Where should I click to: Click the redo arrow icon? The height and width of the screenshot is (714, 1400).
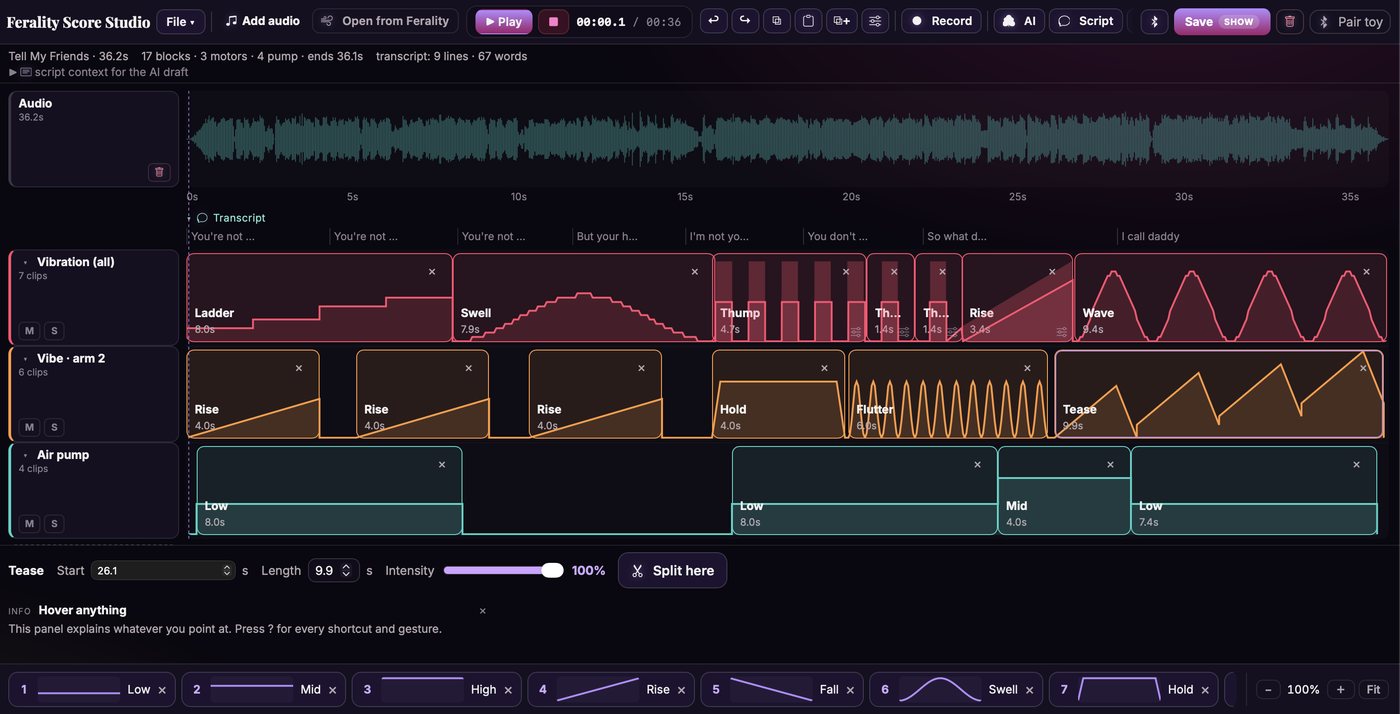point(745,21)
